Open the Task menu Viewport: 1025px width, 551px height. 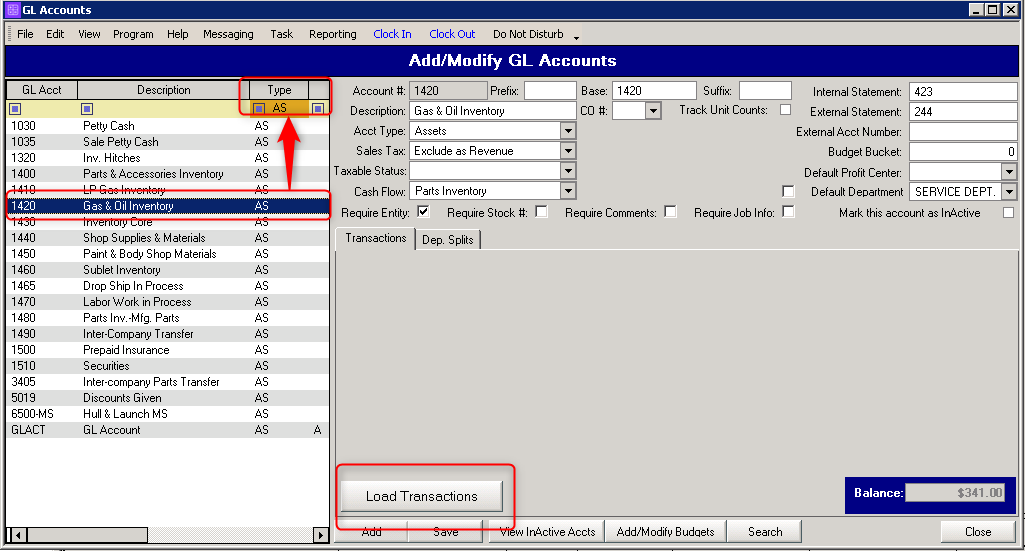point(282,34)
